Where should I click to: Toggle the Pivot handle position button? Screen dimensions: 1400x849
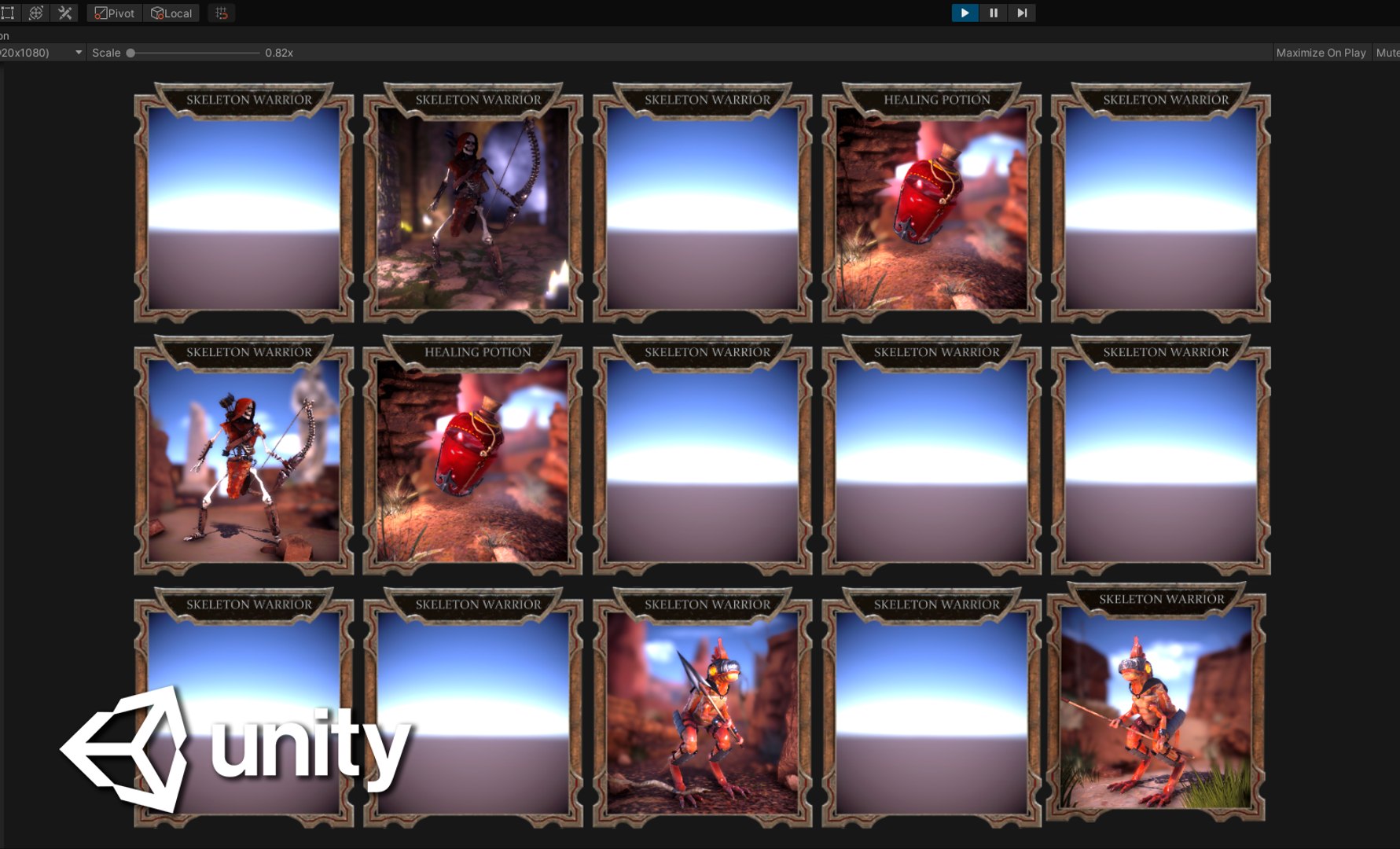[115, 13]
